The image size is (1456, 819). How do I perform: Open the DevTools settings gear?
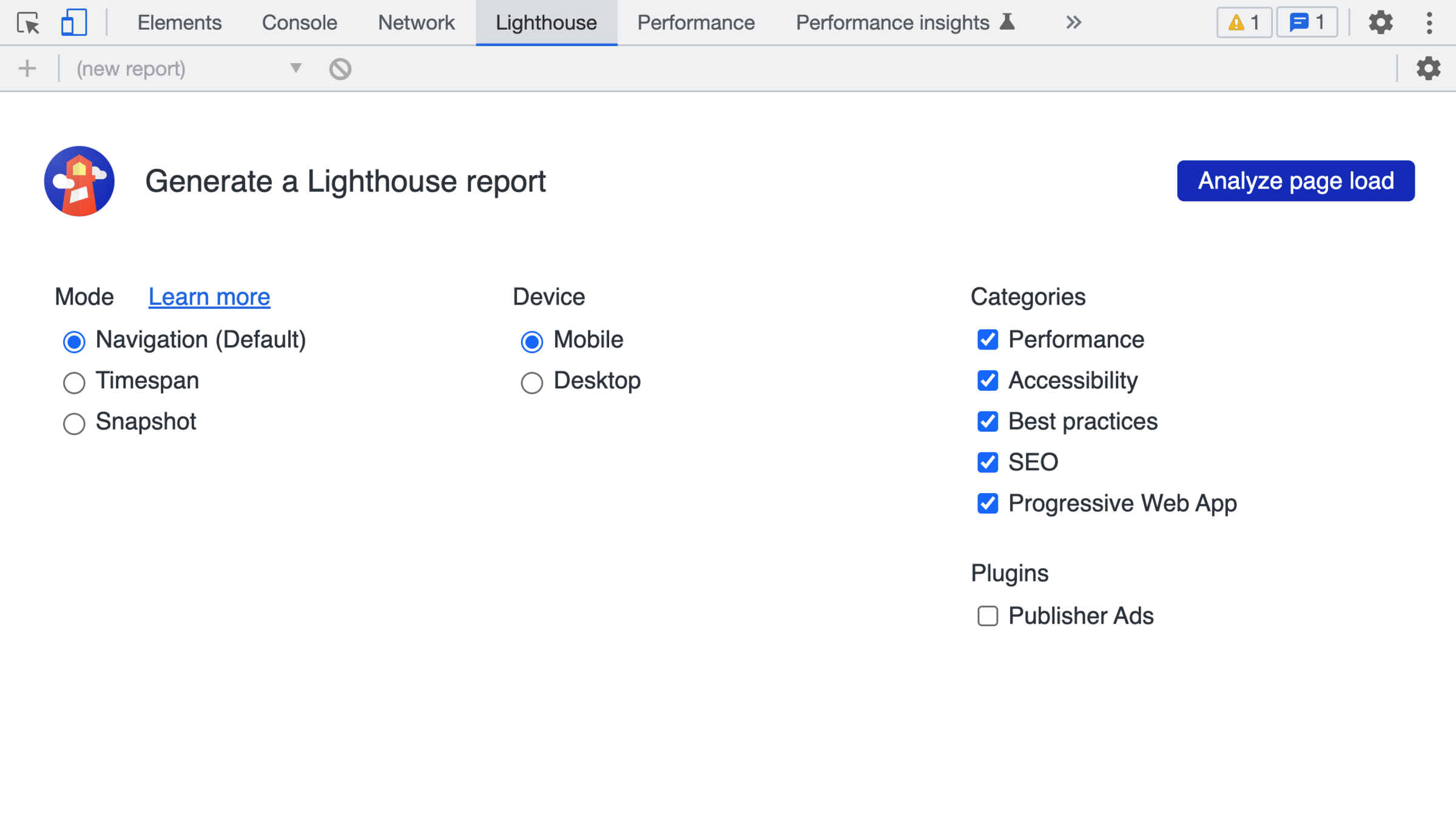(x=1380, y=23)
